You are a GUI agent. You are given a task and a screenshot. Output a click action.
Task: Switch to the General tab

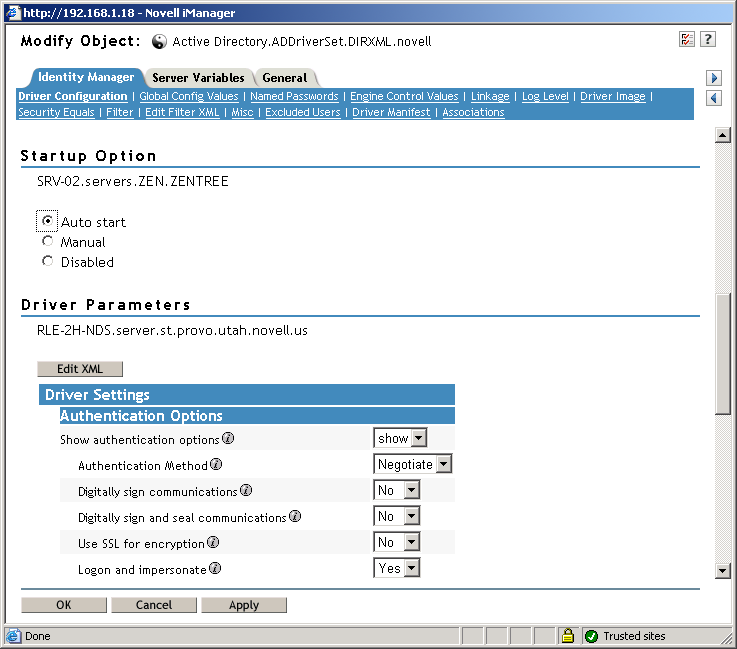pyautogui.click(x=285, y=78)
